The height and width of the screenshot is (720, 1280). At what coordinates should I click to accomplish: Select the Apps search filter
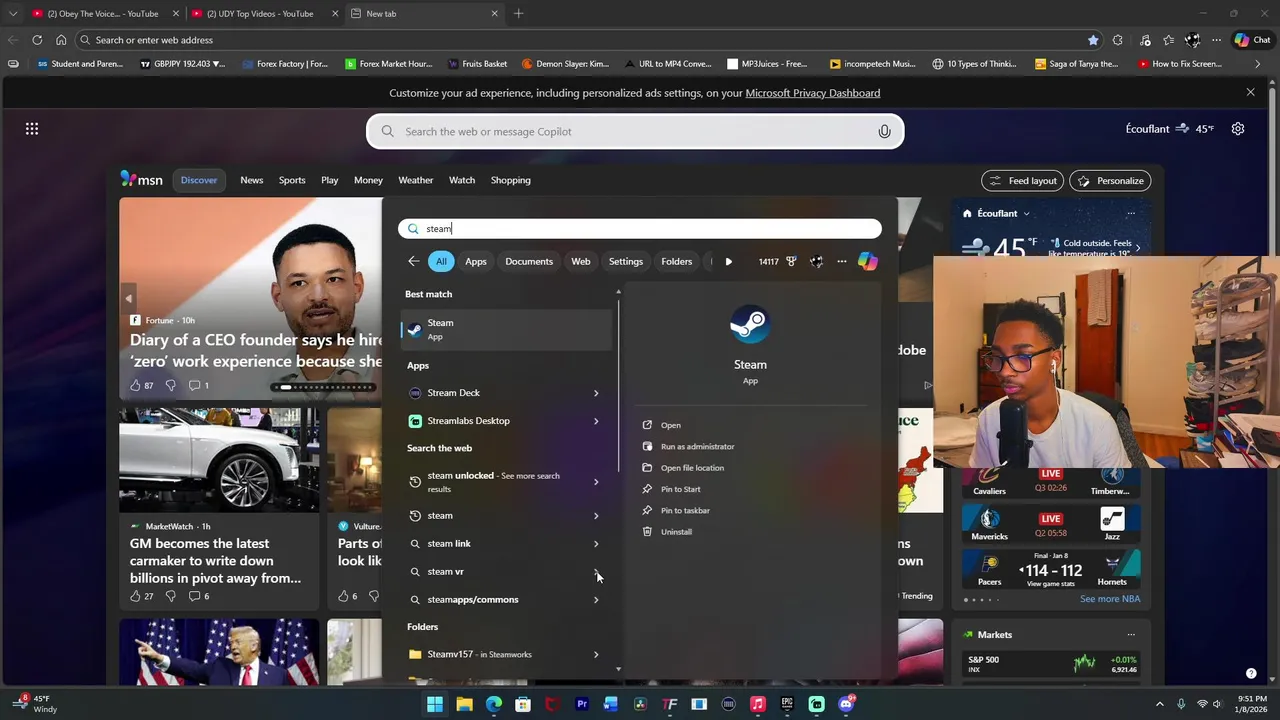click(476, 261)
